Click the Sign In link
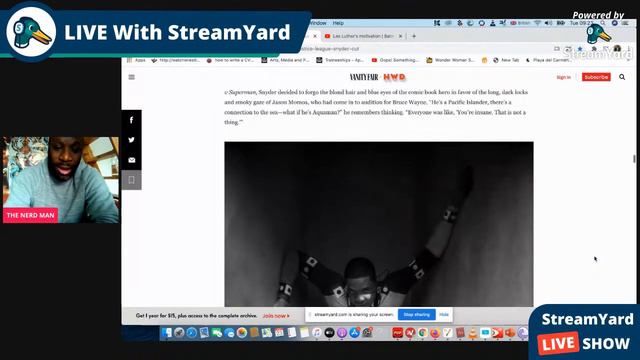The height and width of the screenshot is (360, 640). click(564, 77)
